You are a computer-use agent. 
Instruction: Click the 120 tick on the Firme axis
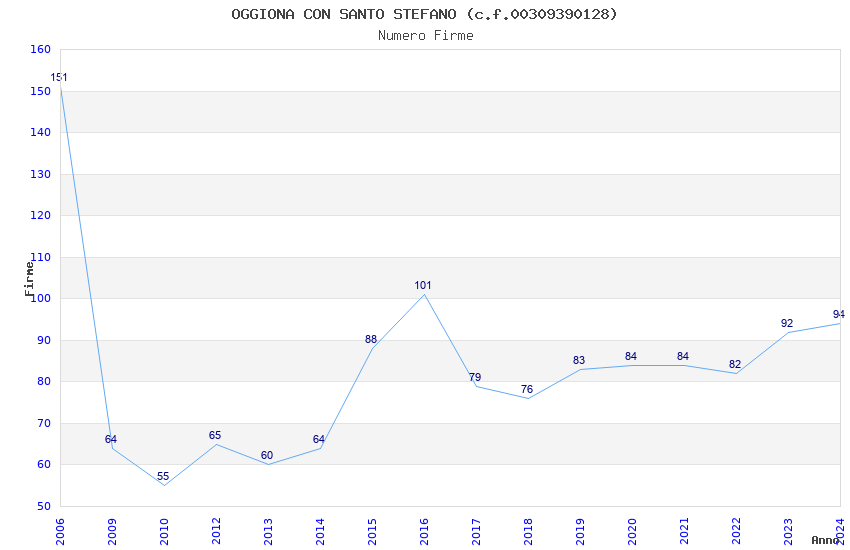[x=41, y=215]
